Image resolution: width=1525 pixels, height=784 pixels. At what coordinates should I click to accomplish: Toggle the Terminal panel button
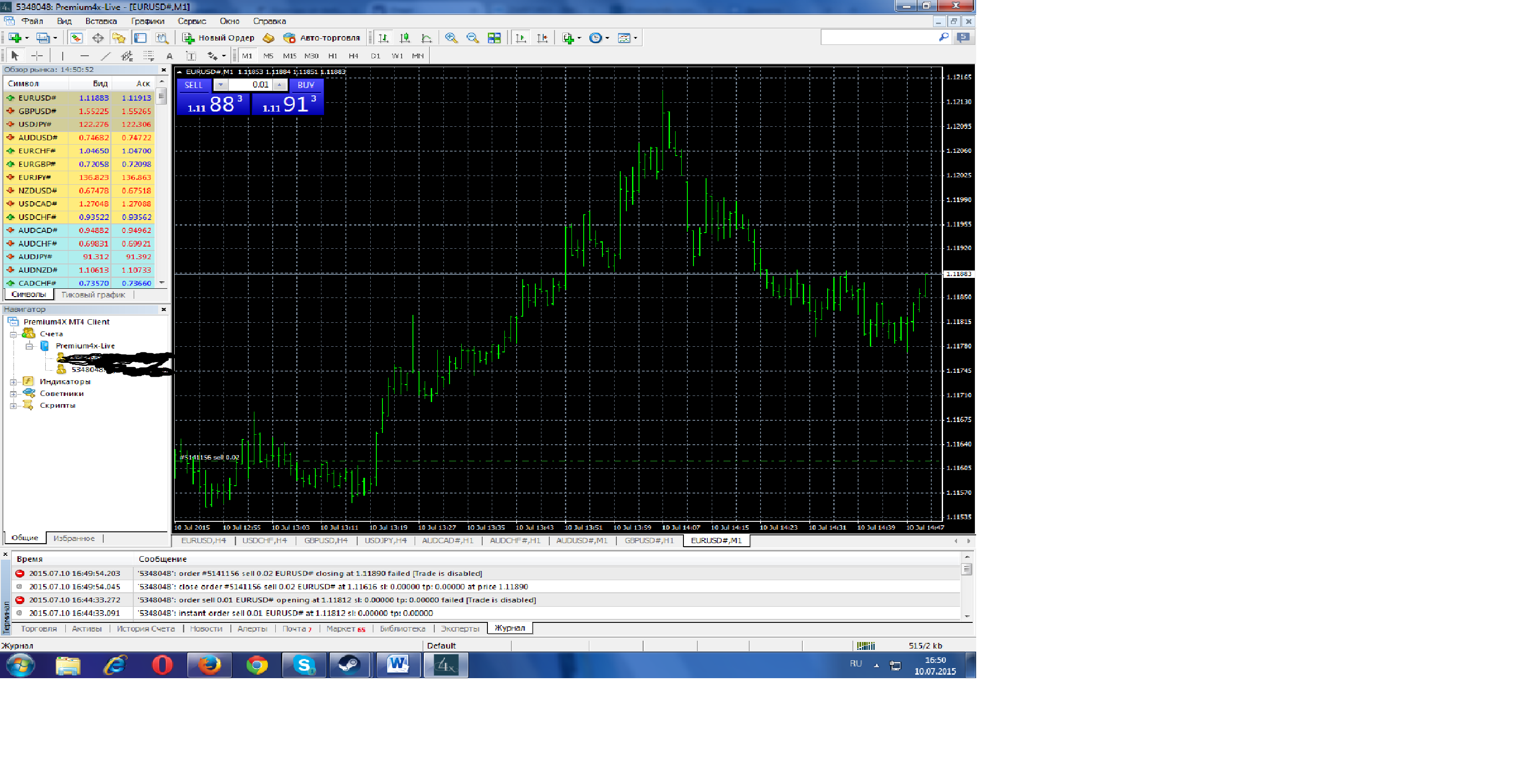tap(140, 38)
